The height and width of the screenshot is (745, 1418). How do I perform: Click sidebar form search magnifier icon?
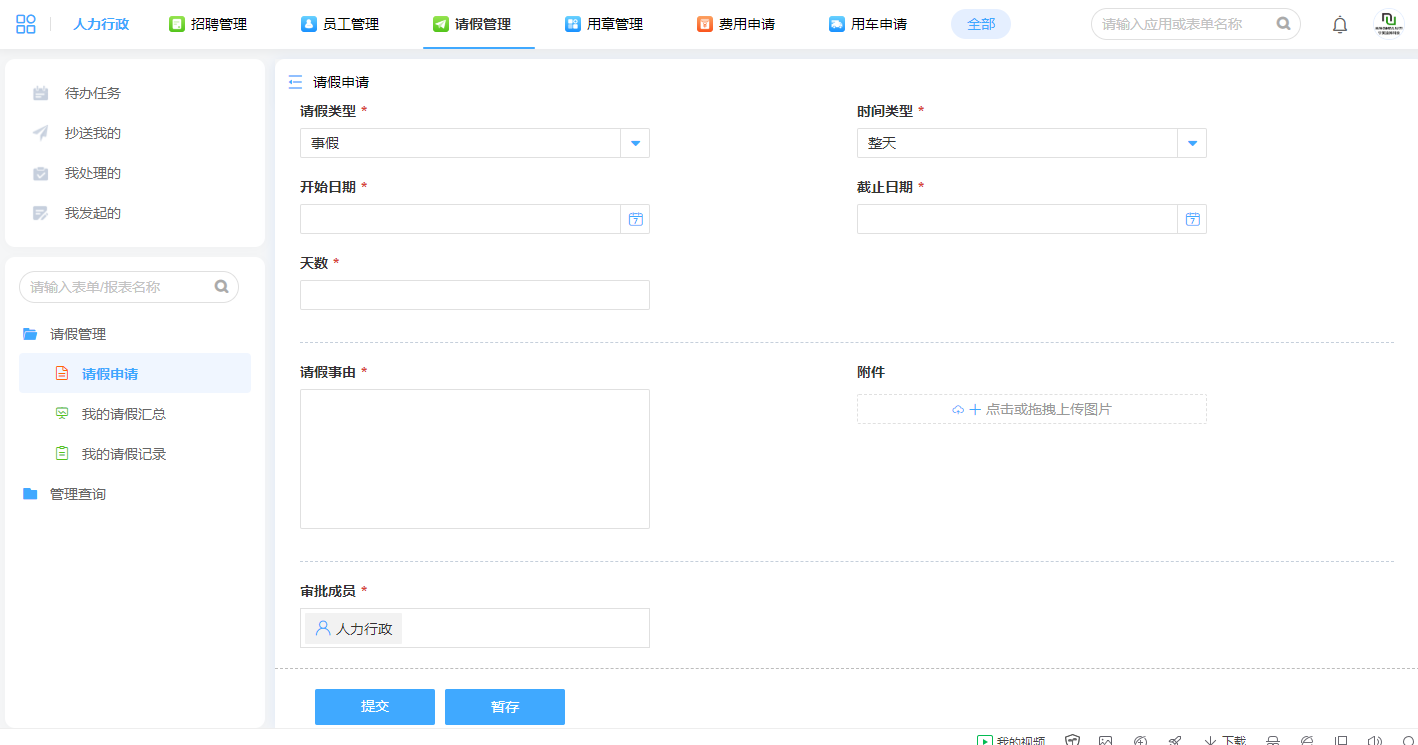pyautogui.click(x=221, y=287)
